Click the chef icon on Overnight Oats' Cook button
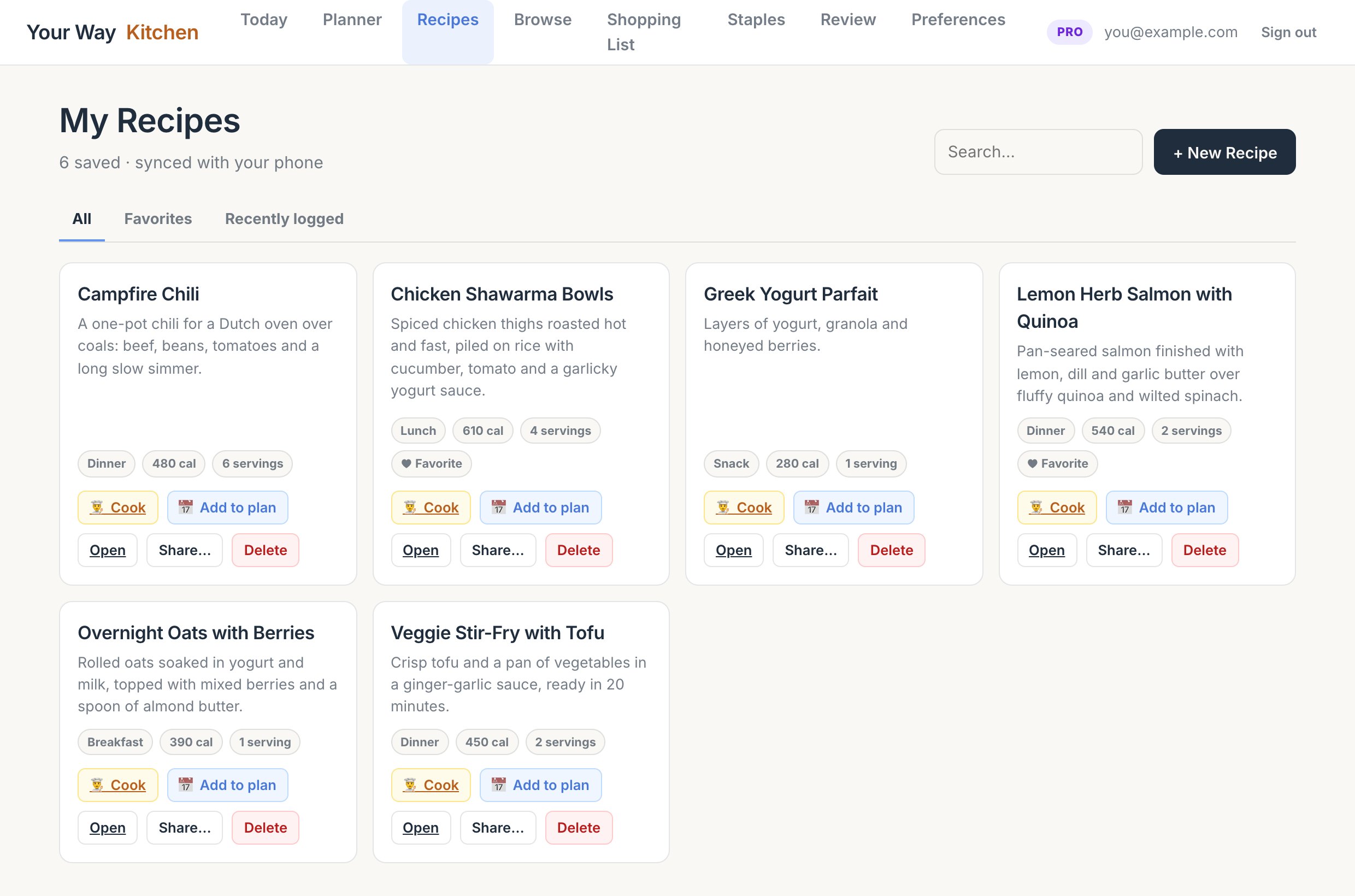 pos(97,785)
